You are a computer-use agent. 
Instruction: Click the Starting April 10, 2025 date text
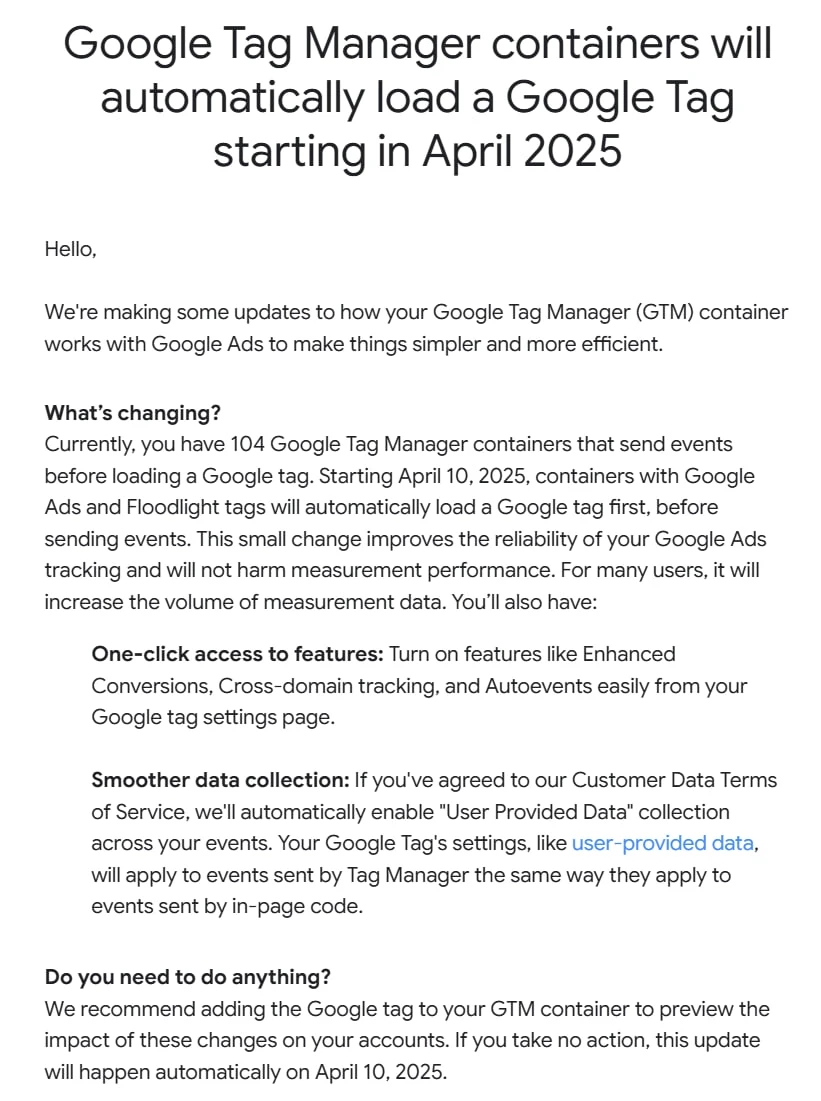[x=426, y=475]
